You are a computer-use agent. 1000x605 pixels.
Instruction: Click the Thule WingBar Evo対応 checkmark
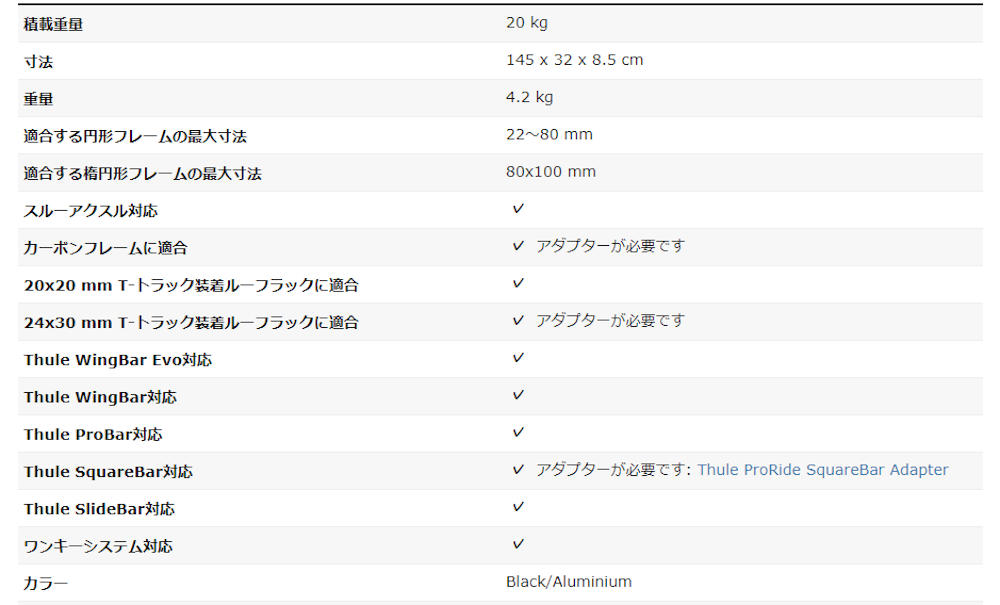click(x=518, y=358)
